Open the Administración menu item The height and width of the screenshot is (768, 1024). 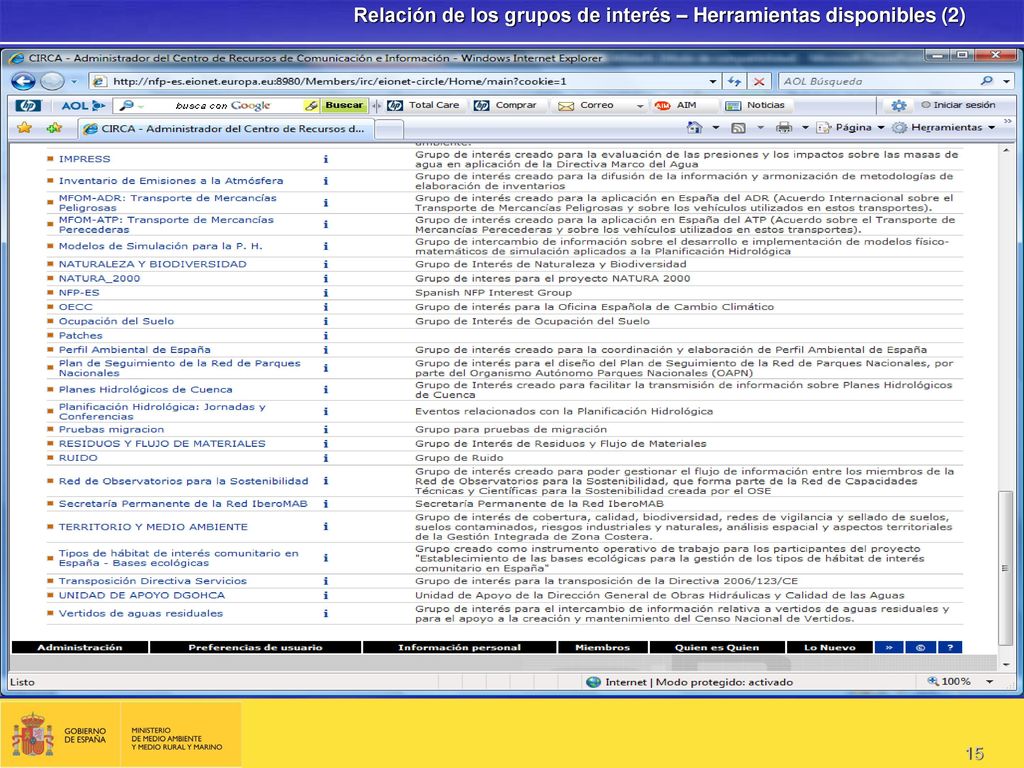click(x=80, y=647)
